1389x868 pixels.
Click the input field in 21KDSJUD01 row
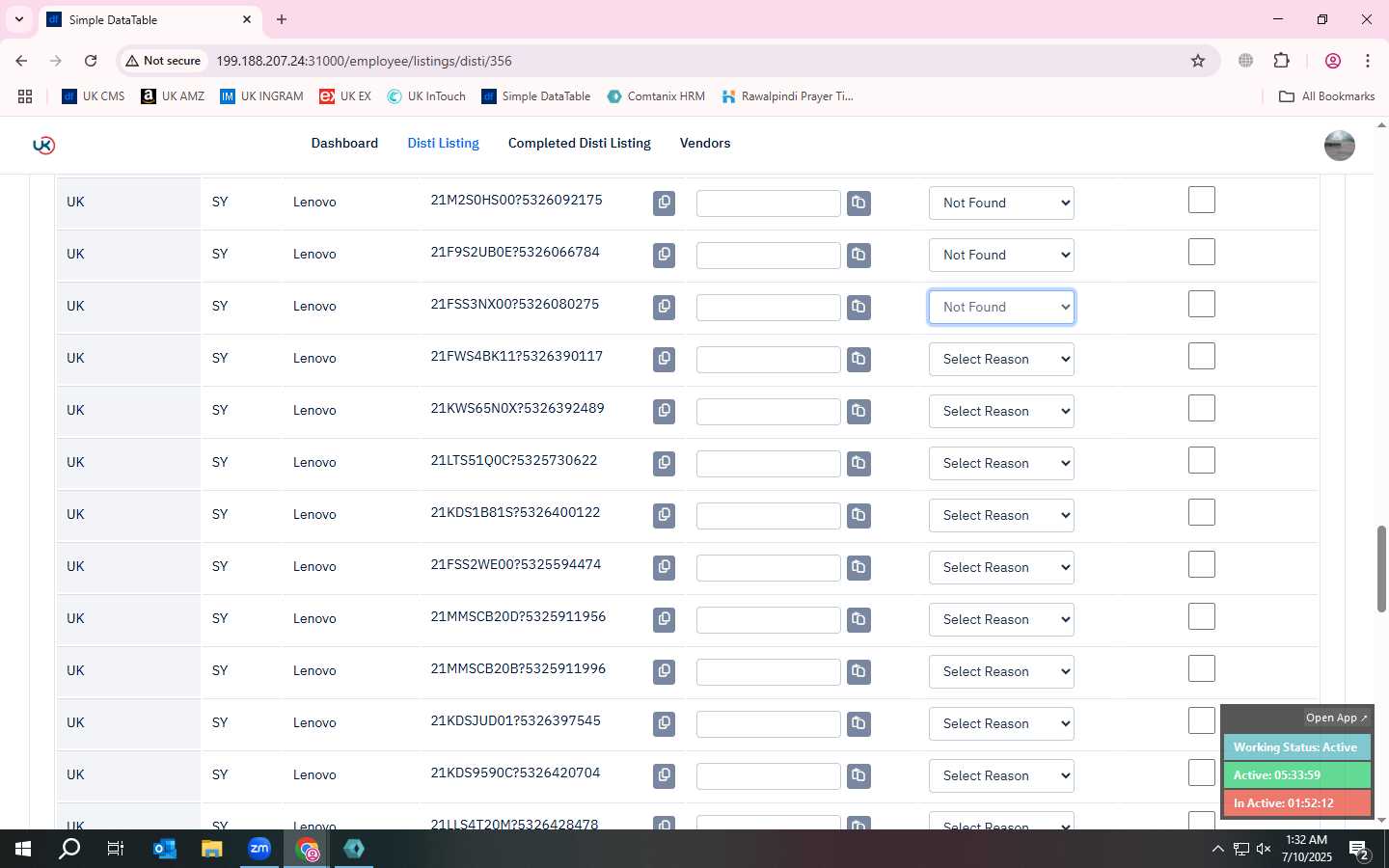[x=769, y=724]
